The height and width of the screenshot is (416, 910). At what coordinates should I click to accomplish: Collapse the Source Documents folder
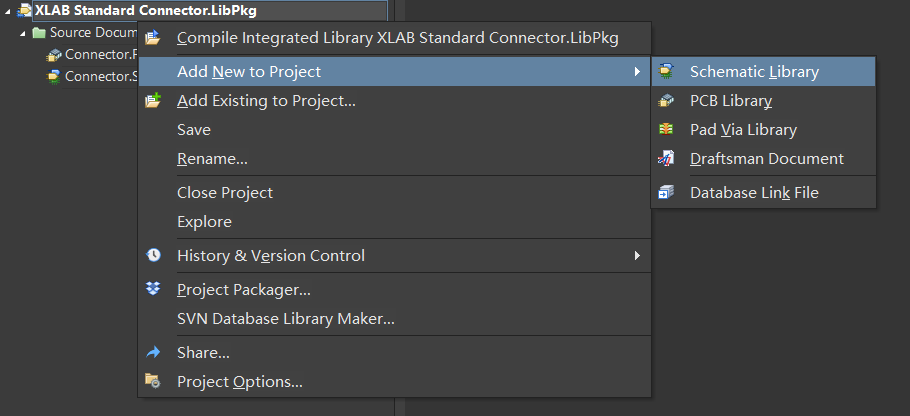tap(23, 33)
